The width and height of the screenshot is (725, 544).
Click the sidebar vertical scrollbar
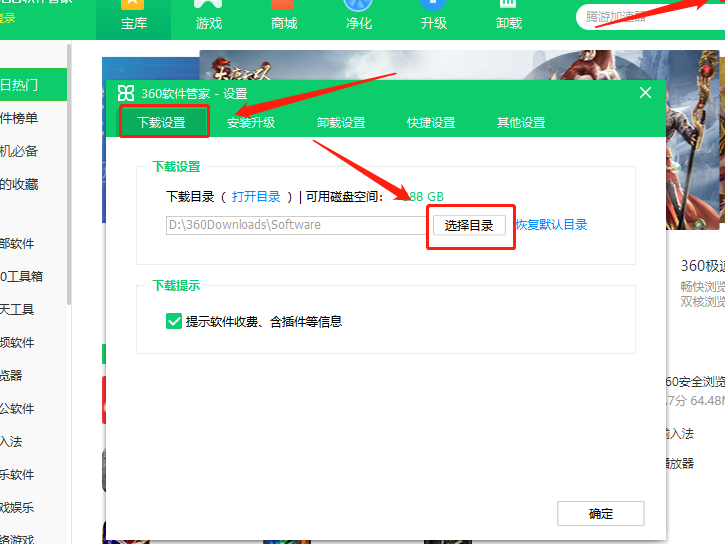click(x=69, y=175)
